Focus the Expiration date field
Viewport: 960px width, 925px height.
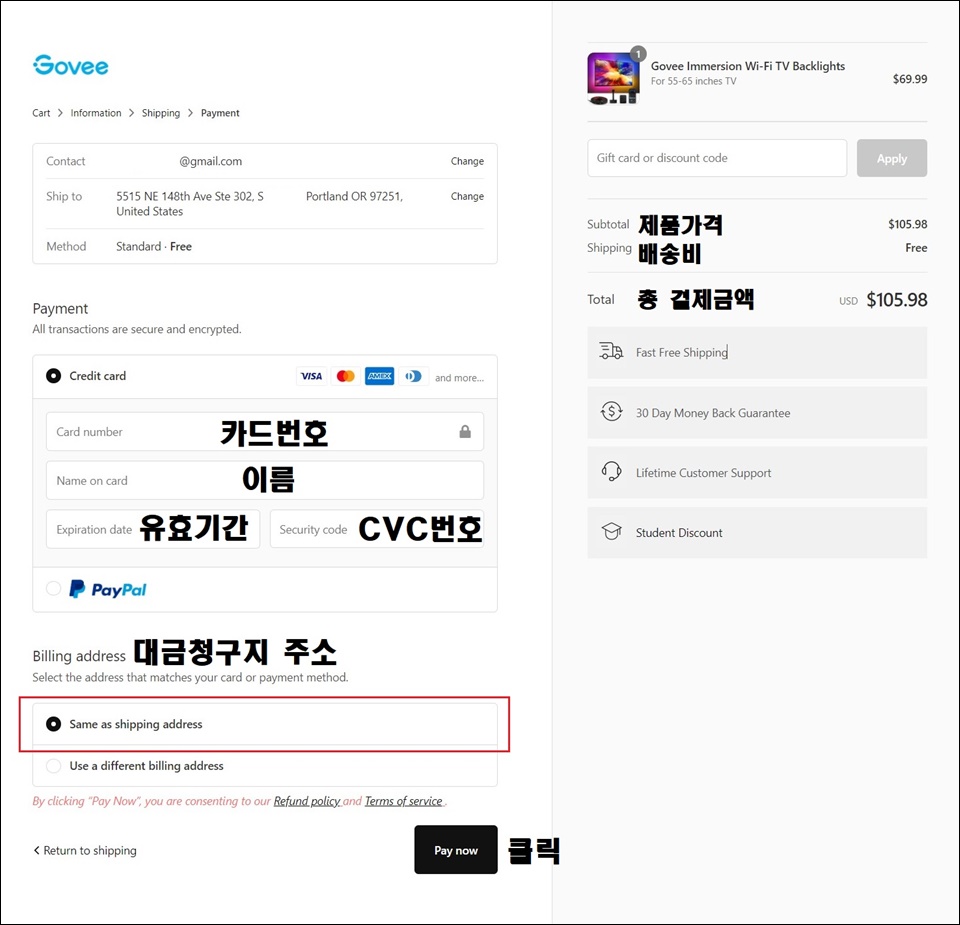pyautogui.click(x=152, y=529)
